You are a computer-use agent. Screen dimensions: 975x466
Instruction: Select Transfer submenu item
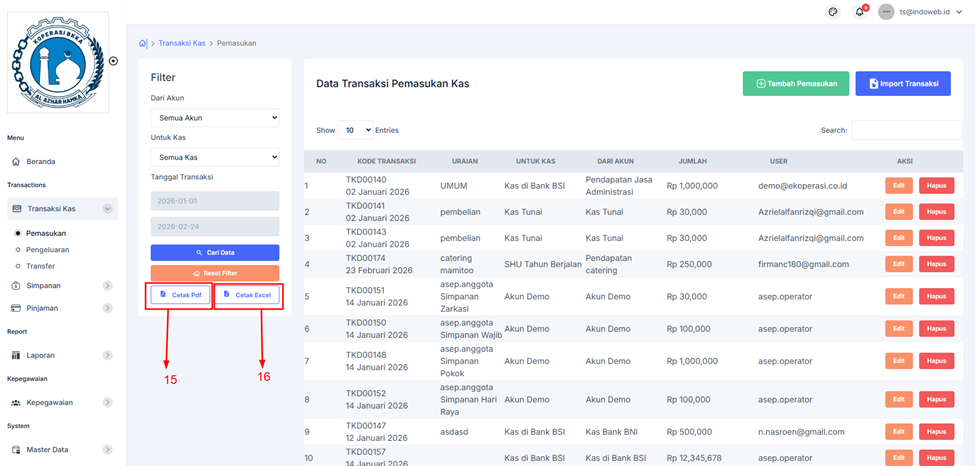tap(41, 266)
